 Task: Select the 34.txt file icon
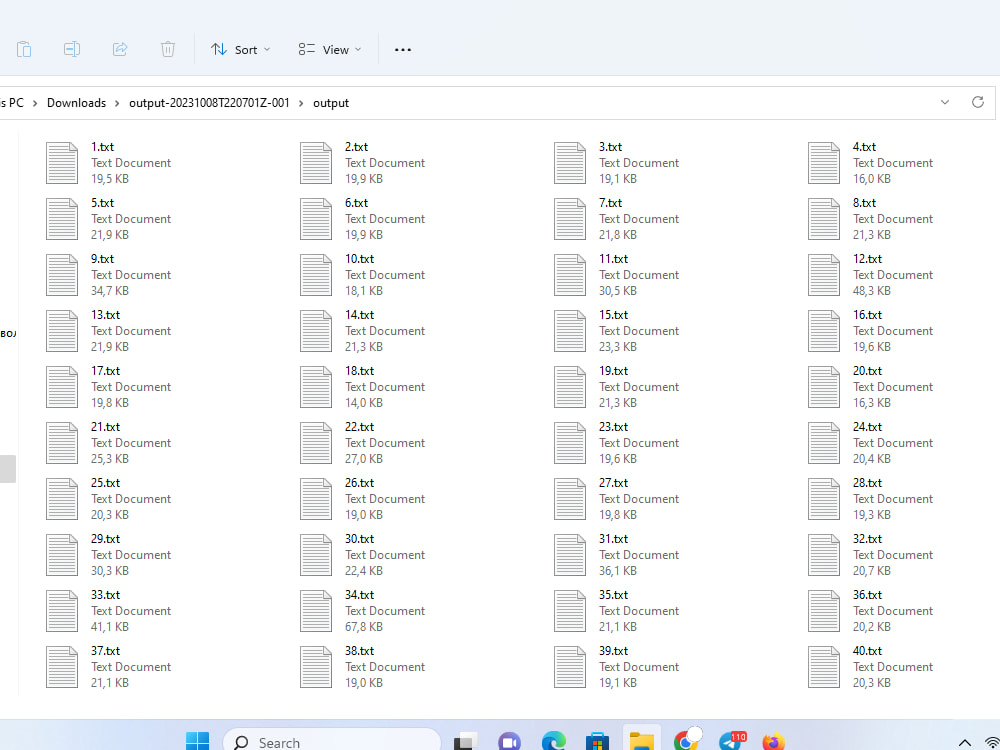coord(316,612)
